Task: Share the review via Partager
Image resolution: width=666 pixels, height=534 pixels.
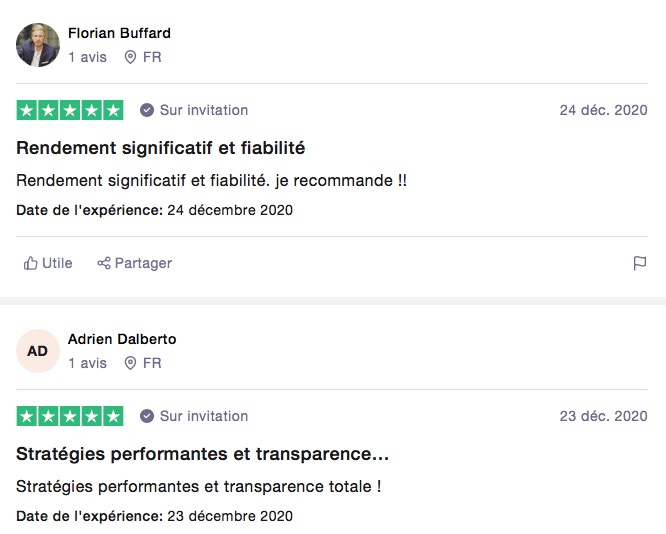Action: (134, 263)
